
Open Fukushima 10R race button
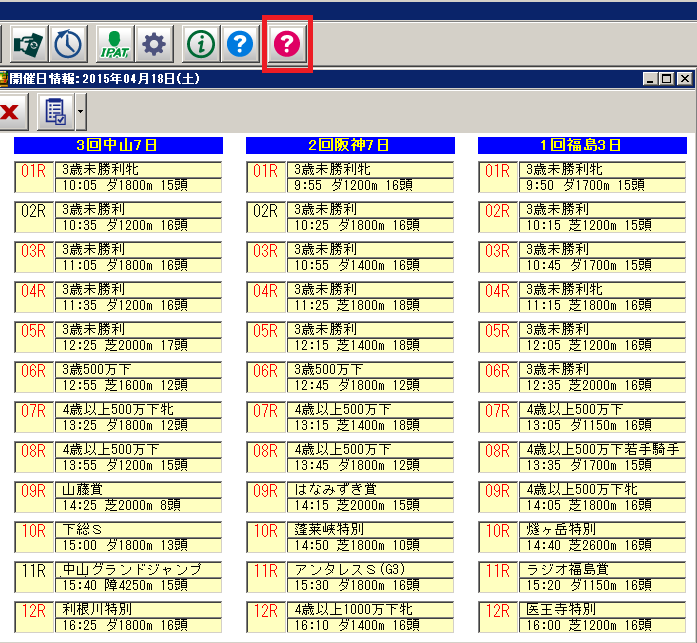coord(498,537)
